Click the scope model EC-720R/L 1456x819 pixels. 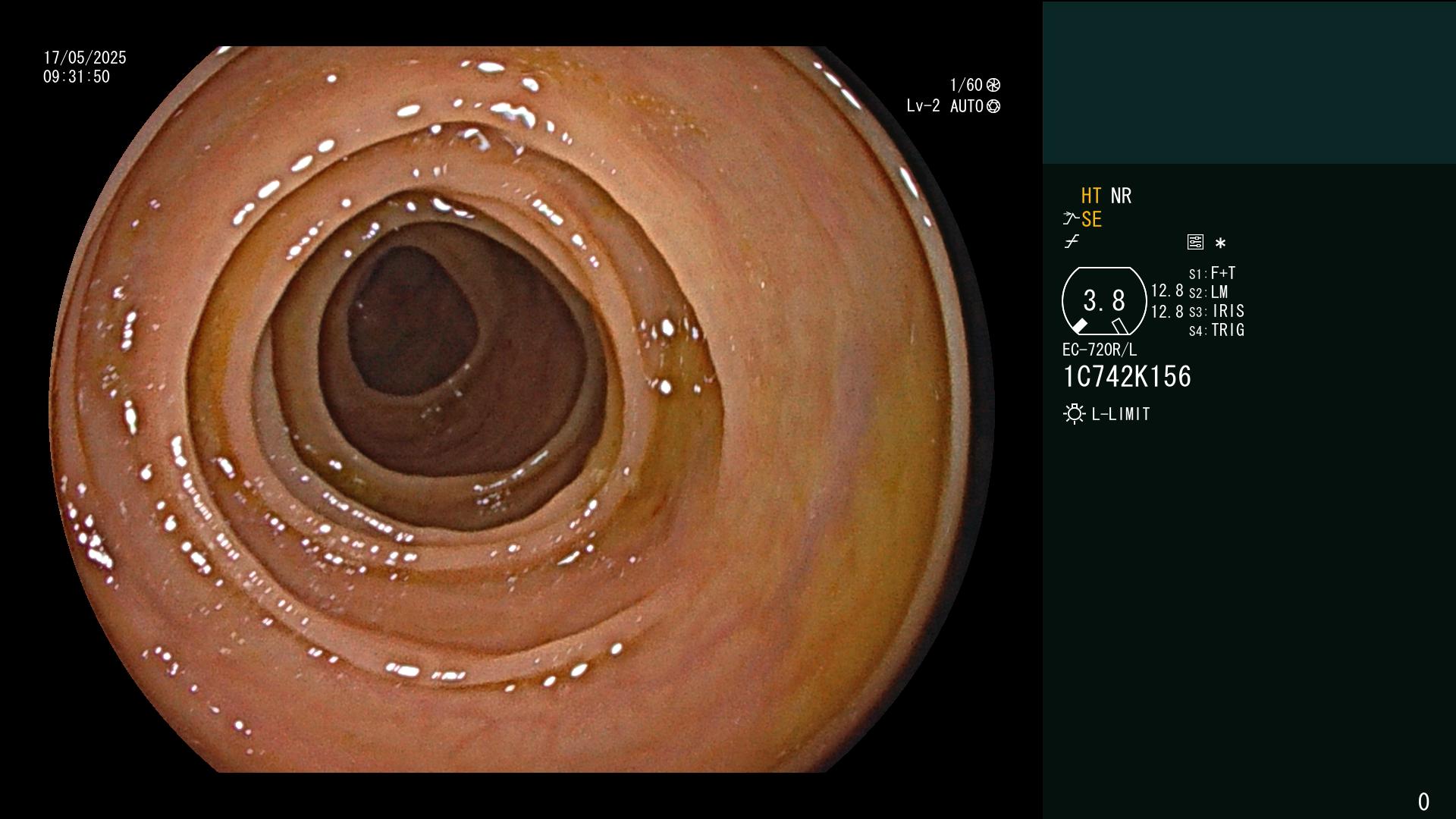[1100, 350]
